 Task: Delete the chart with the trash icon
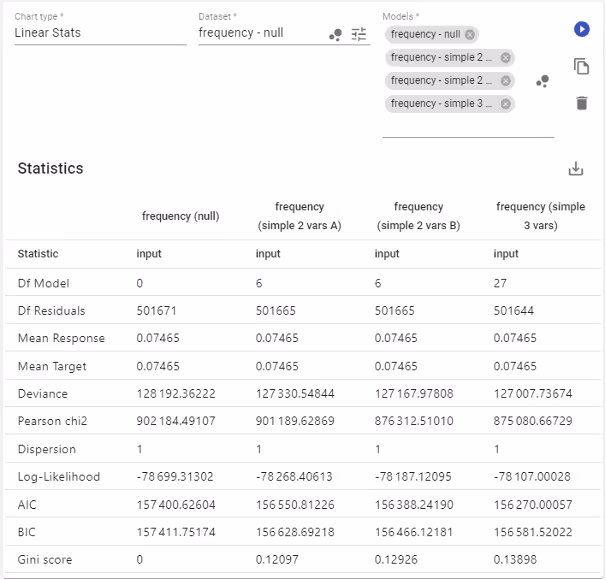point(582,103)
